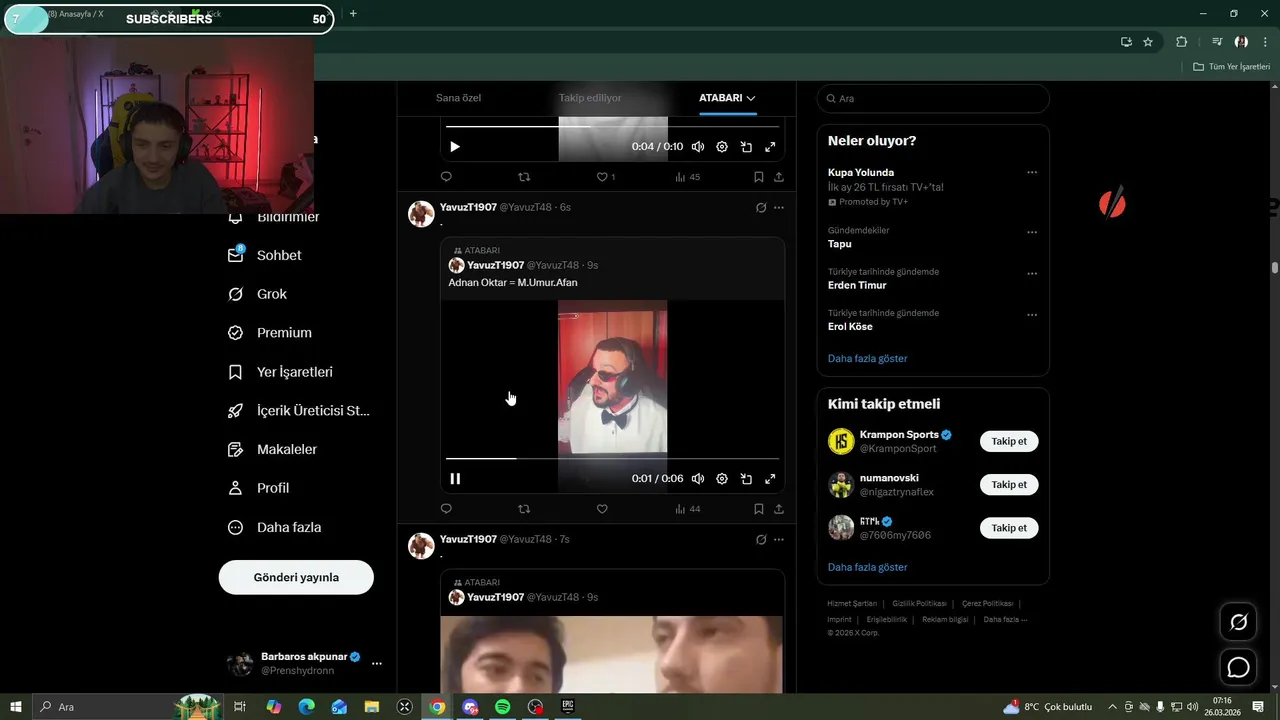Ask Grok about YavuzT1907's 6s post
1280x720 pixels.
(x=761, y=208)
